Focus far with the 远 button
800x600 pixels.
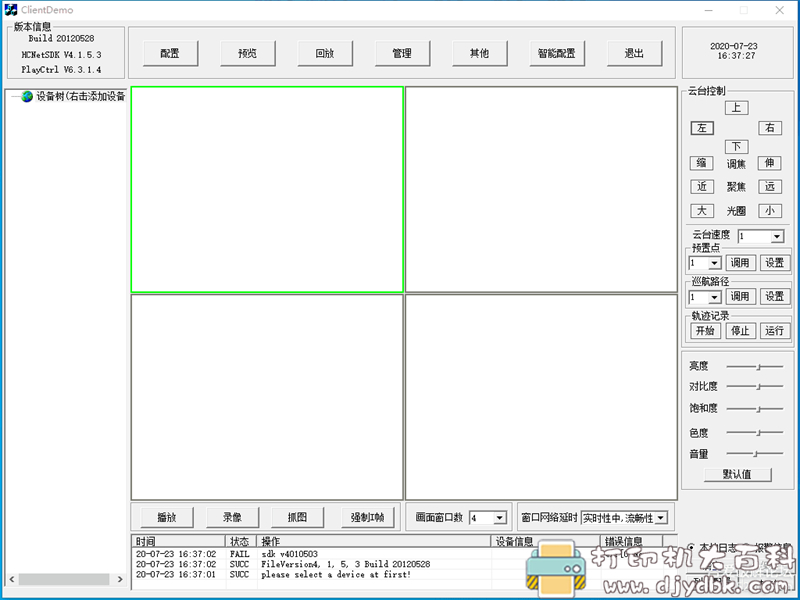[770, 187]
